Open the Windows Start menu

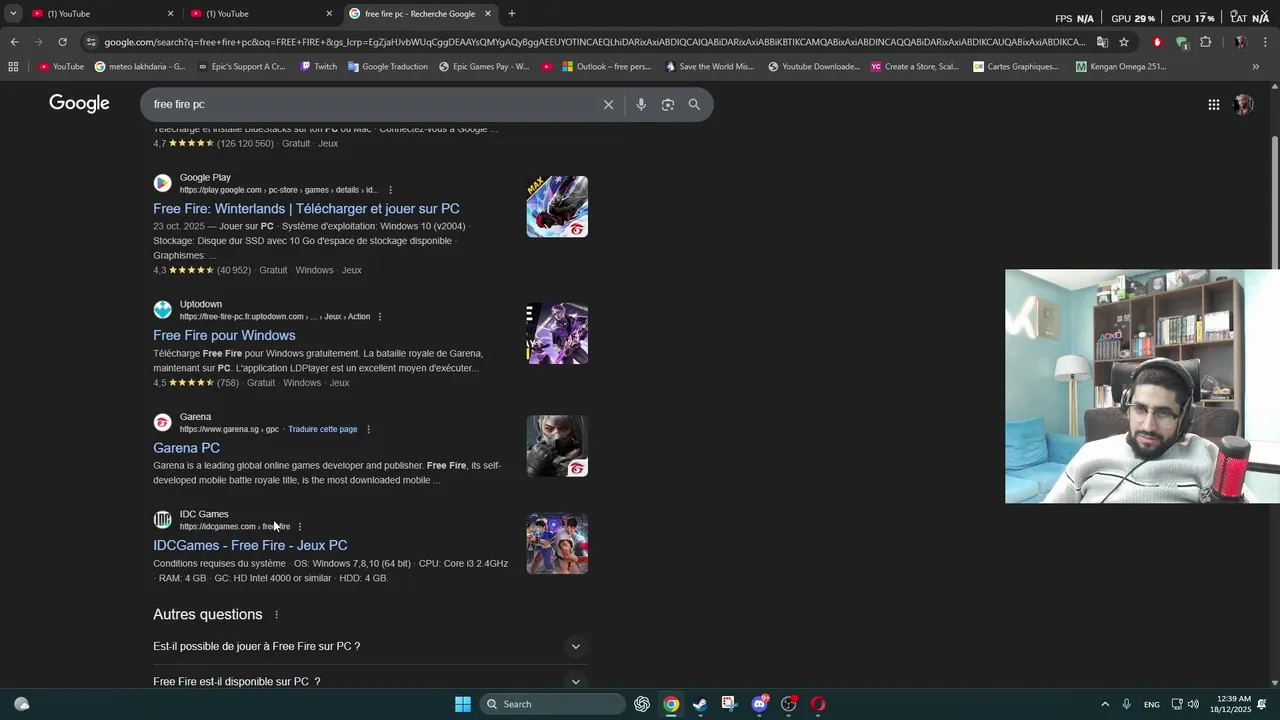(x=463, y=704)
